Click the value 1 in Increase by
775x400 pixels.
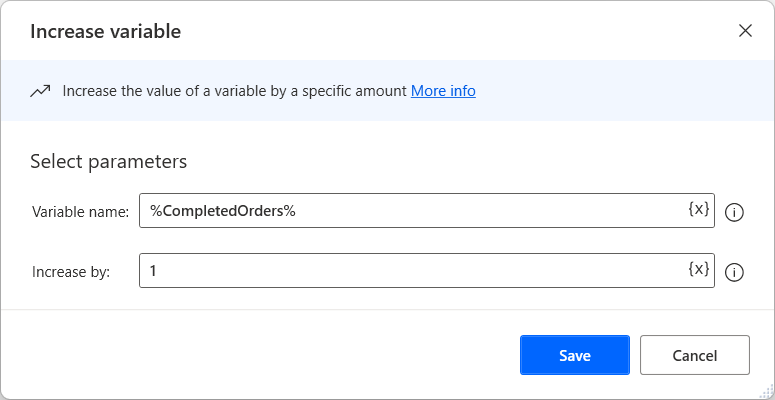(153, 271)
